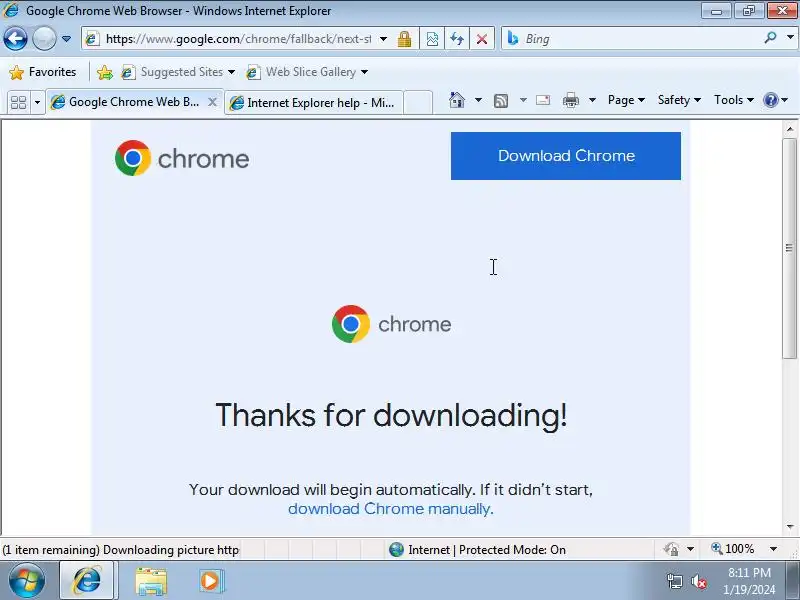This screenshot has width=800, height=600.
Task: Click the greyed Forward navigation button
Action: point(44,38)
